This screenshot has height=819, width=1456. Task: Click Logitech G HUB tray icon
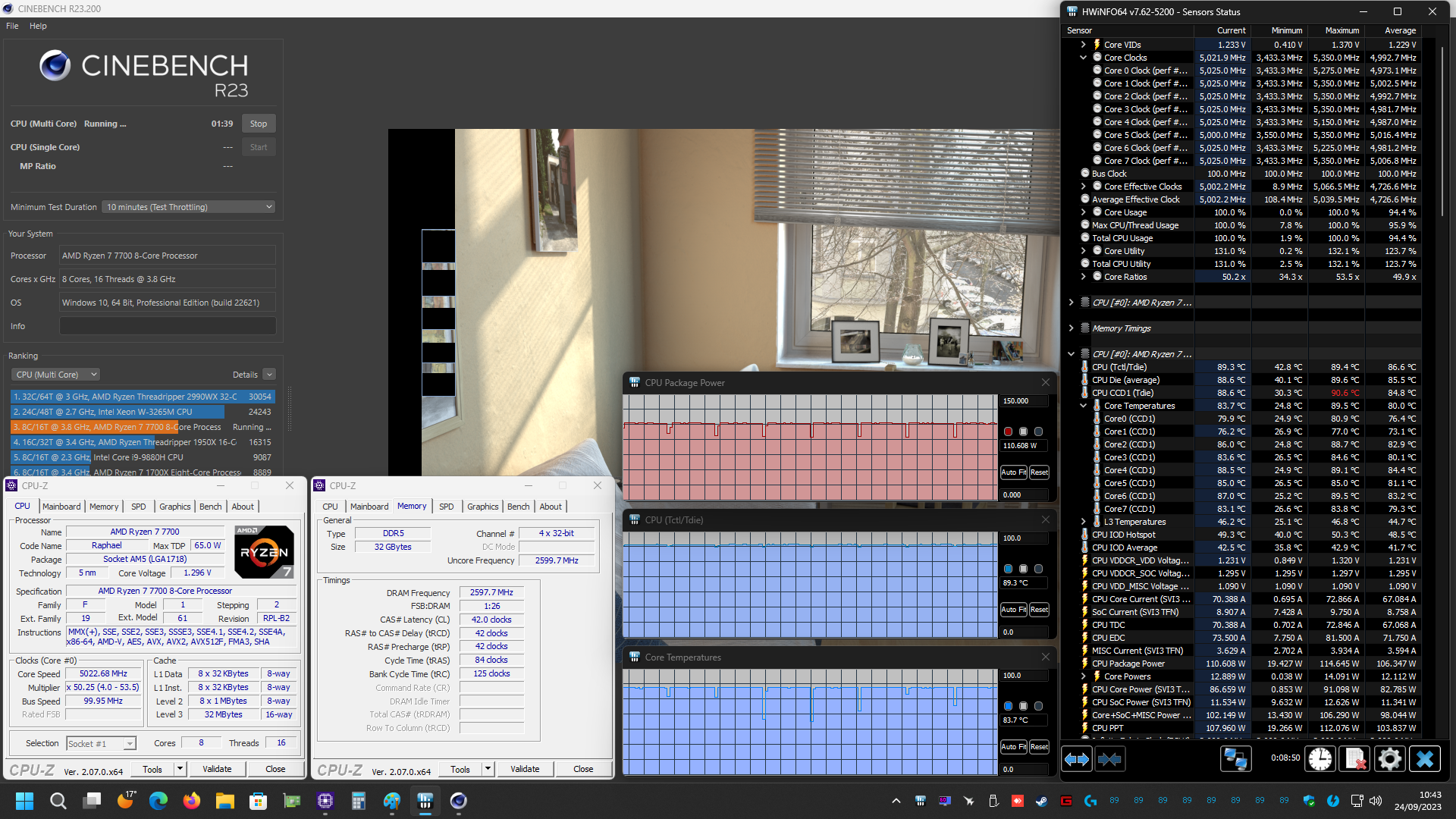(1090, 801)
